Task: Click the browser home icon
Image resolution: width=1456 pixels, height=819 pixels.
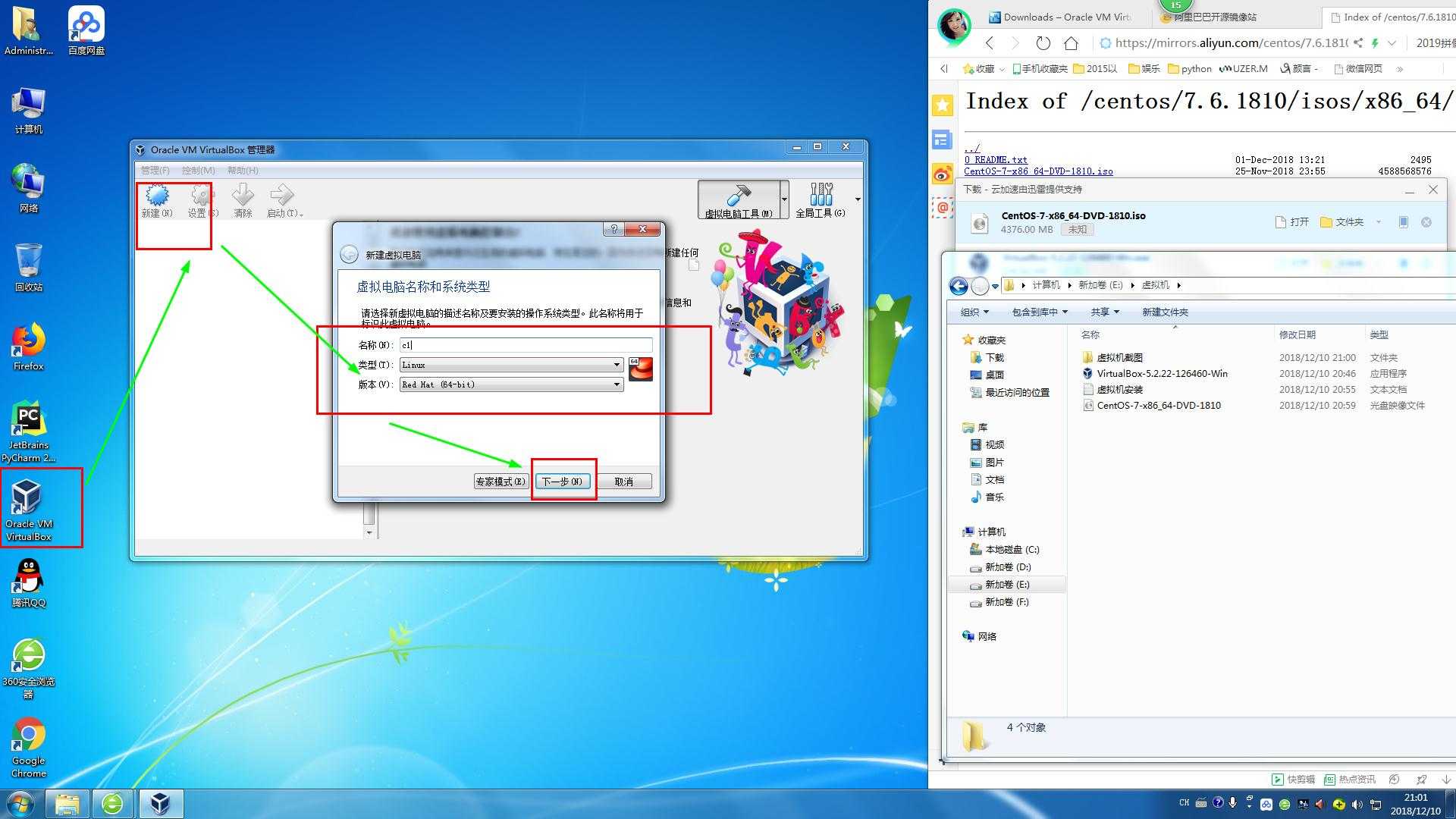Action: click(1071, 43)
